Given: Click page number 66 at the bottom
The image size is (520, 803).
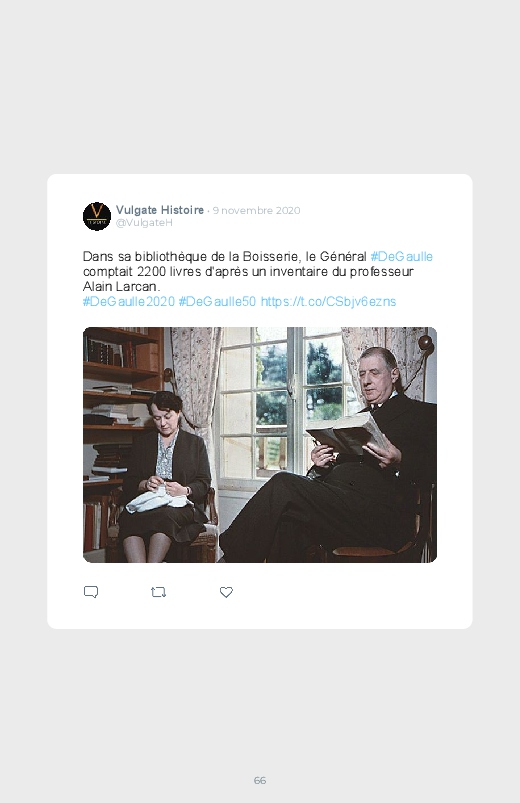Looking at the screenshot, I should tap(260, 780).
